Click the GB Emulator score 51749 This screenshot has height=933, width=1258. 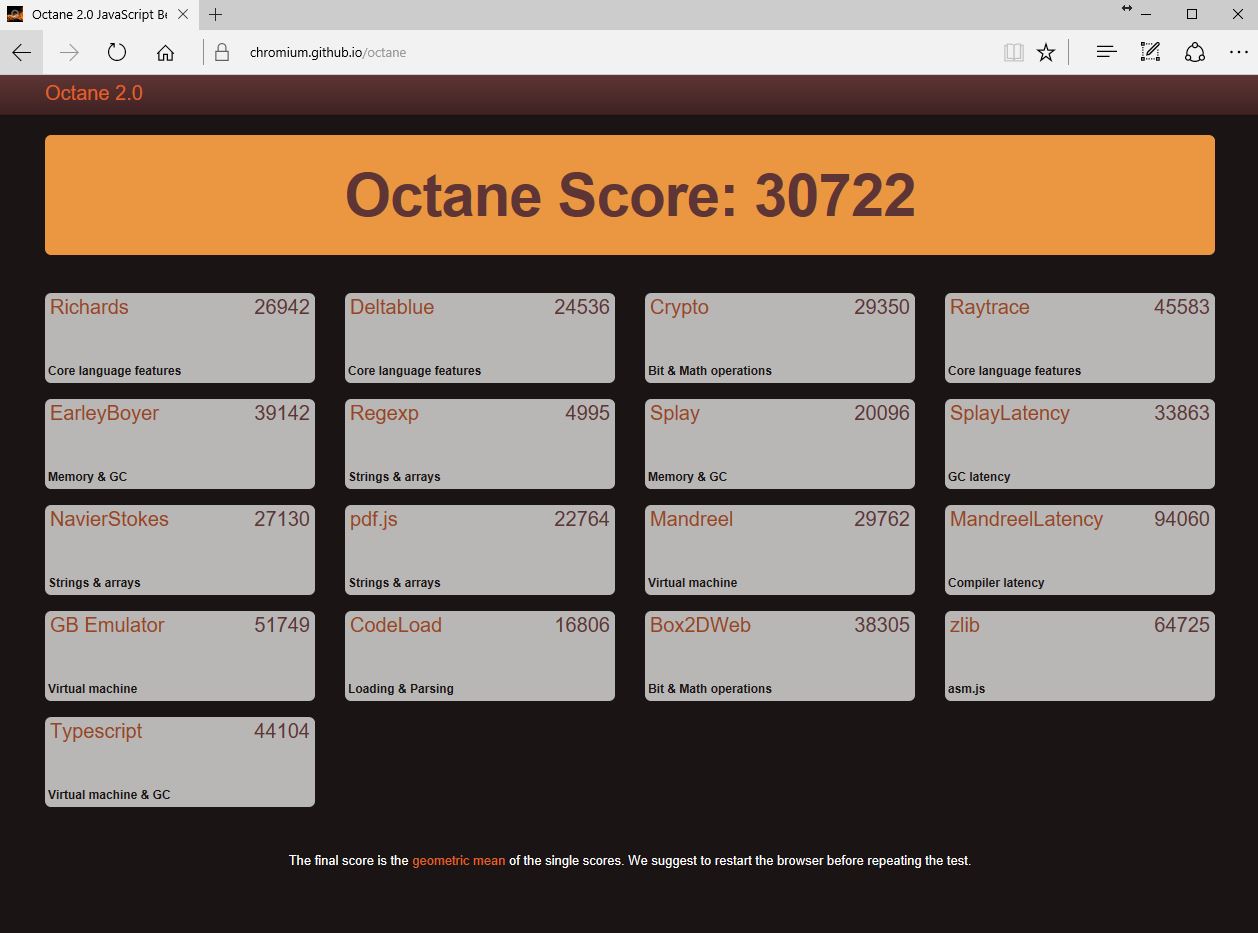pyautogui.click(x=282, y=625)
